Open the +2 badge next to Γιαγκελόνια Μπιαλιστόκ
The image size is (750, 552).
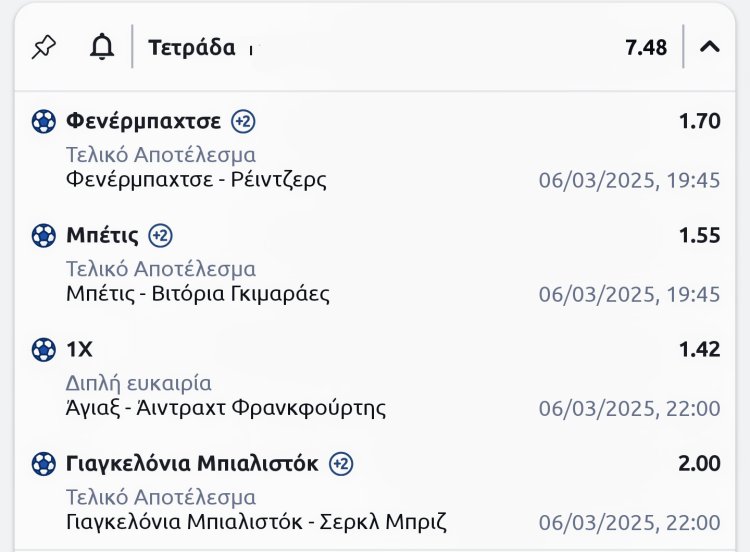(341, 464)
